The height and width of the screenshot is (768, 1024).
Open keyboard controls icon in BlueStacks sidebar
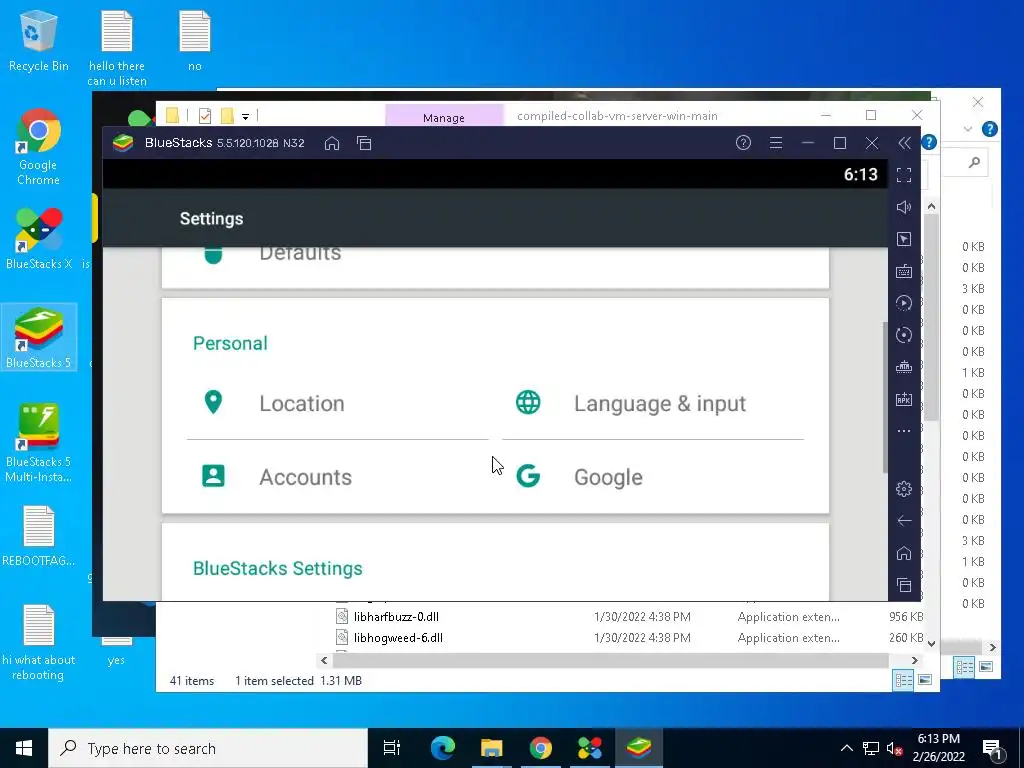tap(904, 271)
